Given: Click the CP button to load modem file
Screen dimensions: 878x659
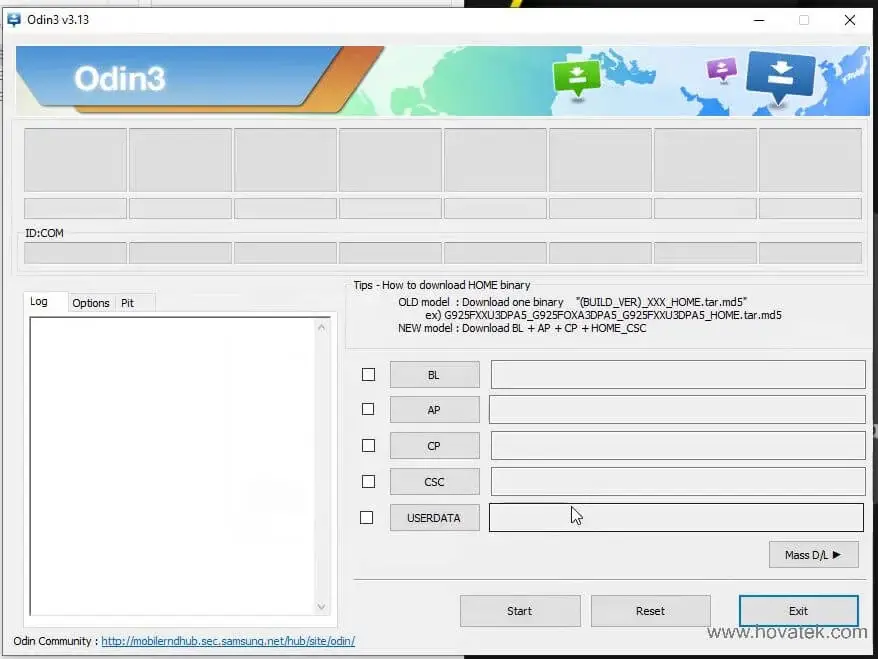Looking at the screenshot, I should 434,445.
